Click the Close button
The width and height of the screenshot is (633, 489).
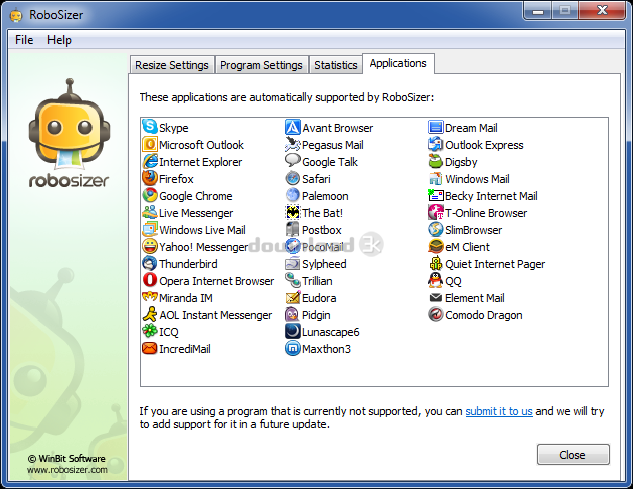point(573,455)
